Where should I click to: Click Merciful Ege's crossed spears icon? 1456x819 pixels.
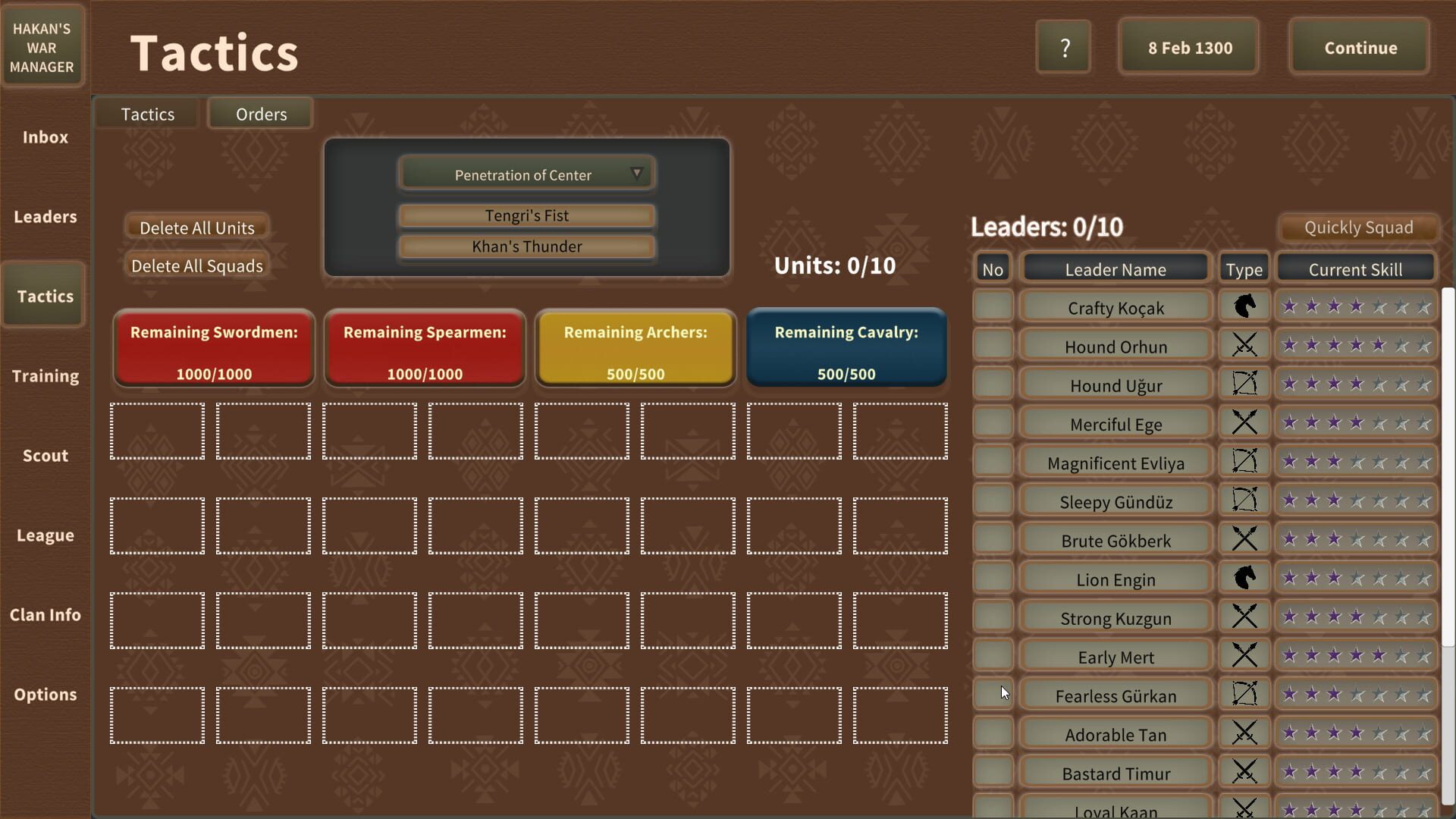pyautogui.click(x=1244, y=423)
